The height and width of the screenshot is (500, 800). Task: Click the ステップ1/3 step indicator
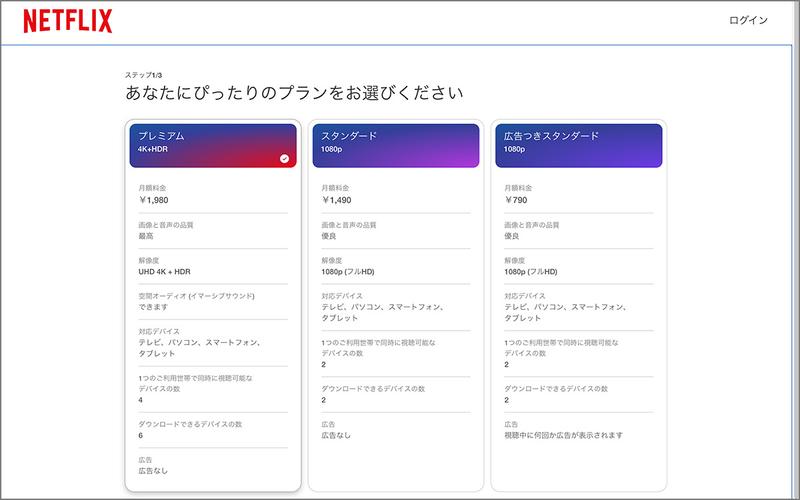point(143,75)
